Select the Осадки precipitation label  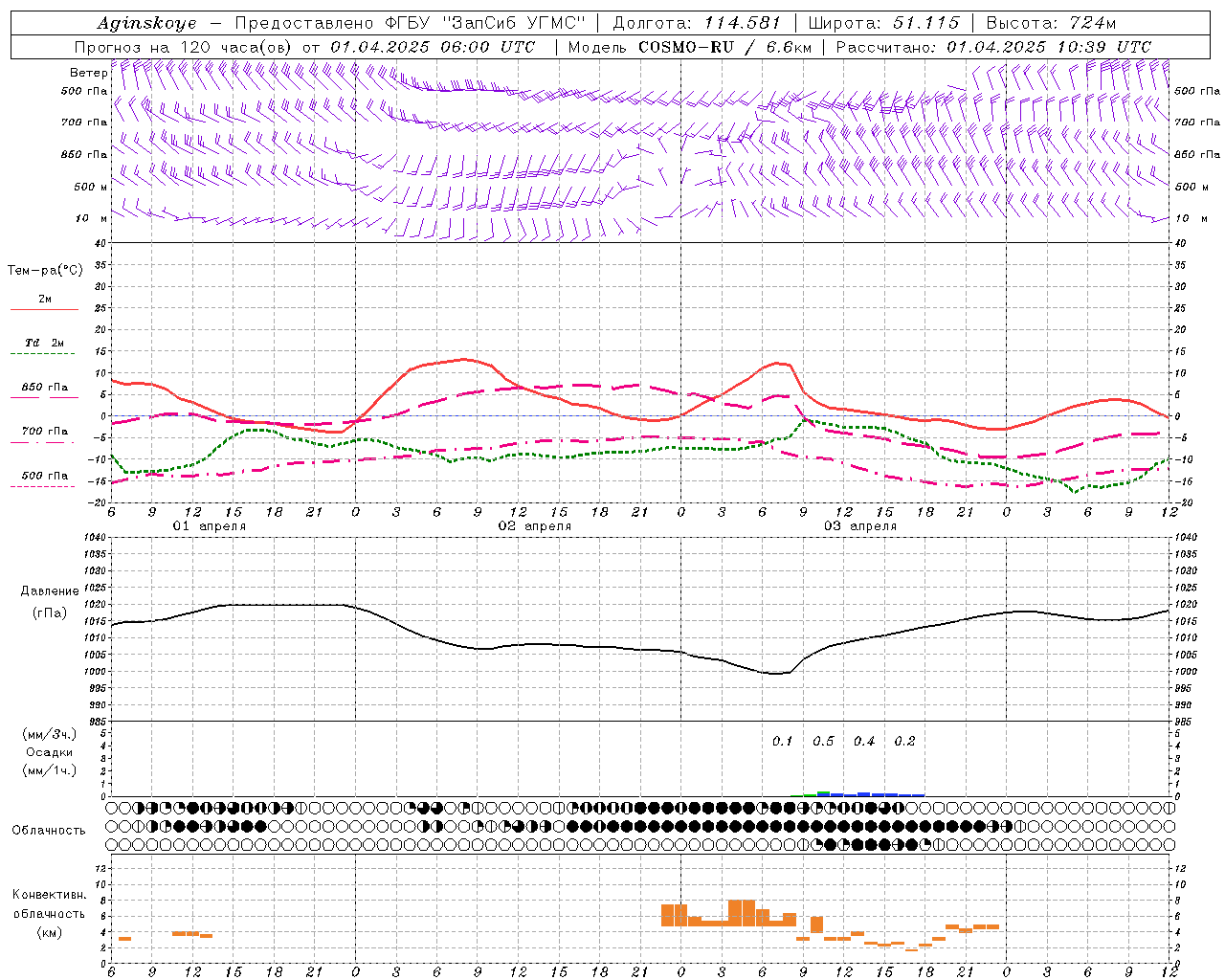point(50,752)
